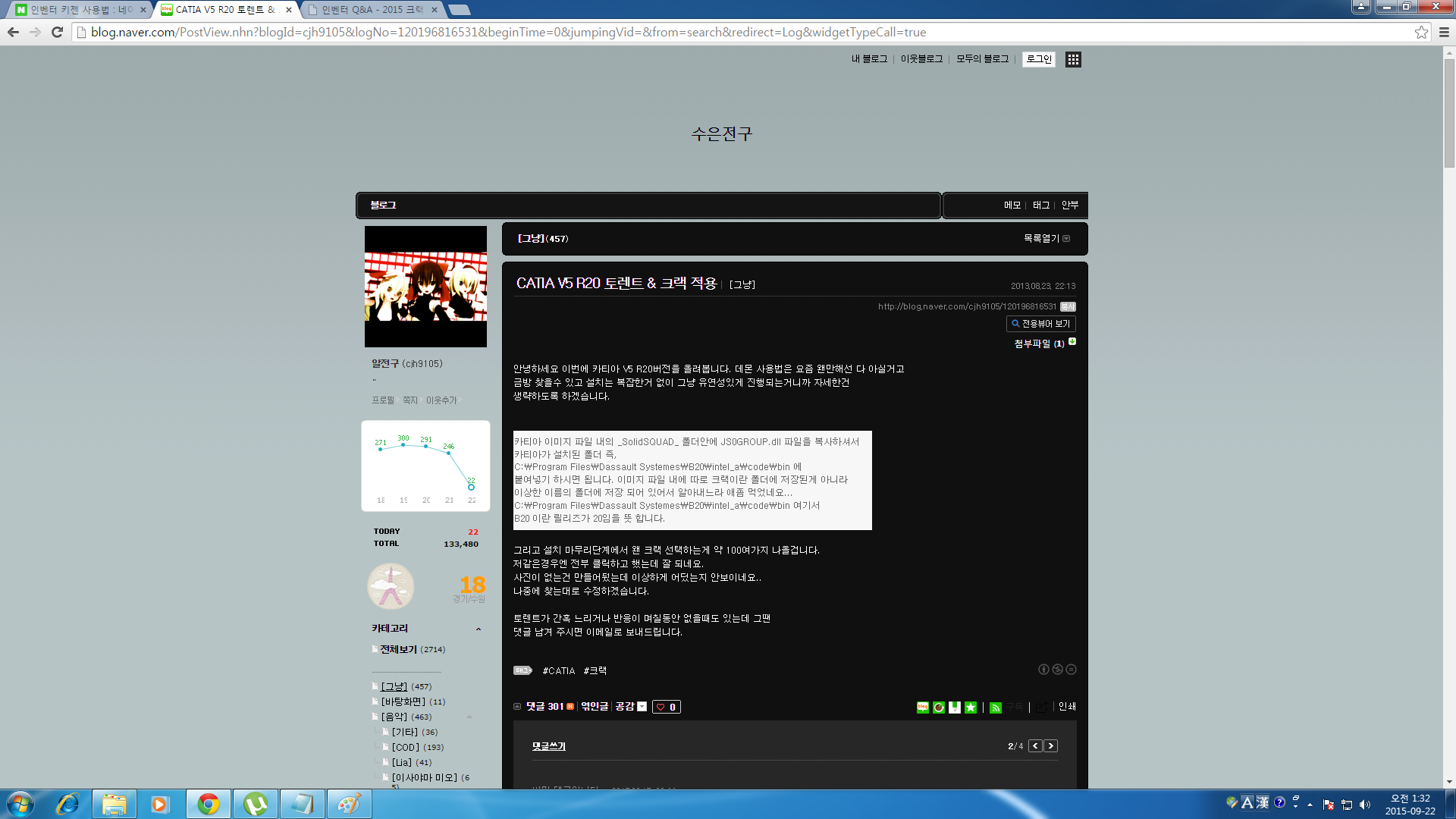1456x819 pixels.
Task: Open 이웃블로그 link
Action: tap(921, 59)
